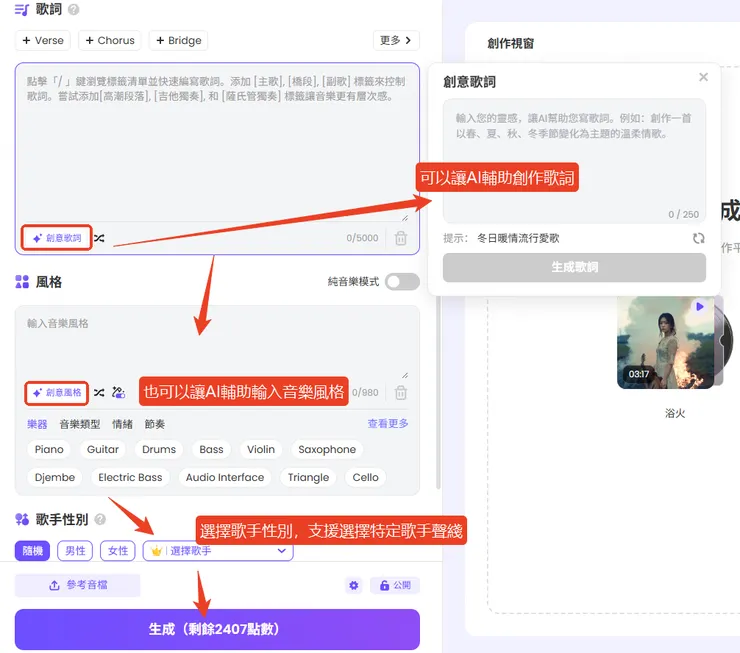Add a Chorus tag
The height and width of the screenshot is (653, 740).
click(110, 41)
